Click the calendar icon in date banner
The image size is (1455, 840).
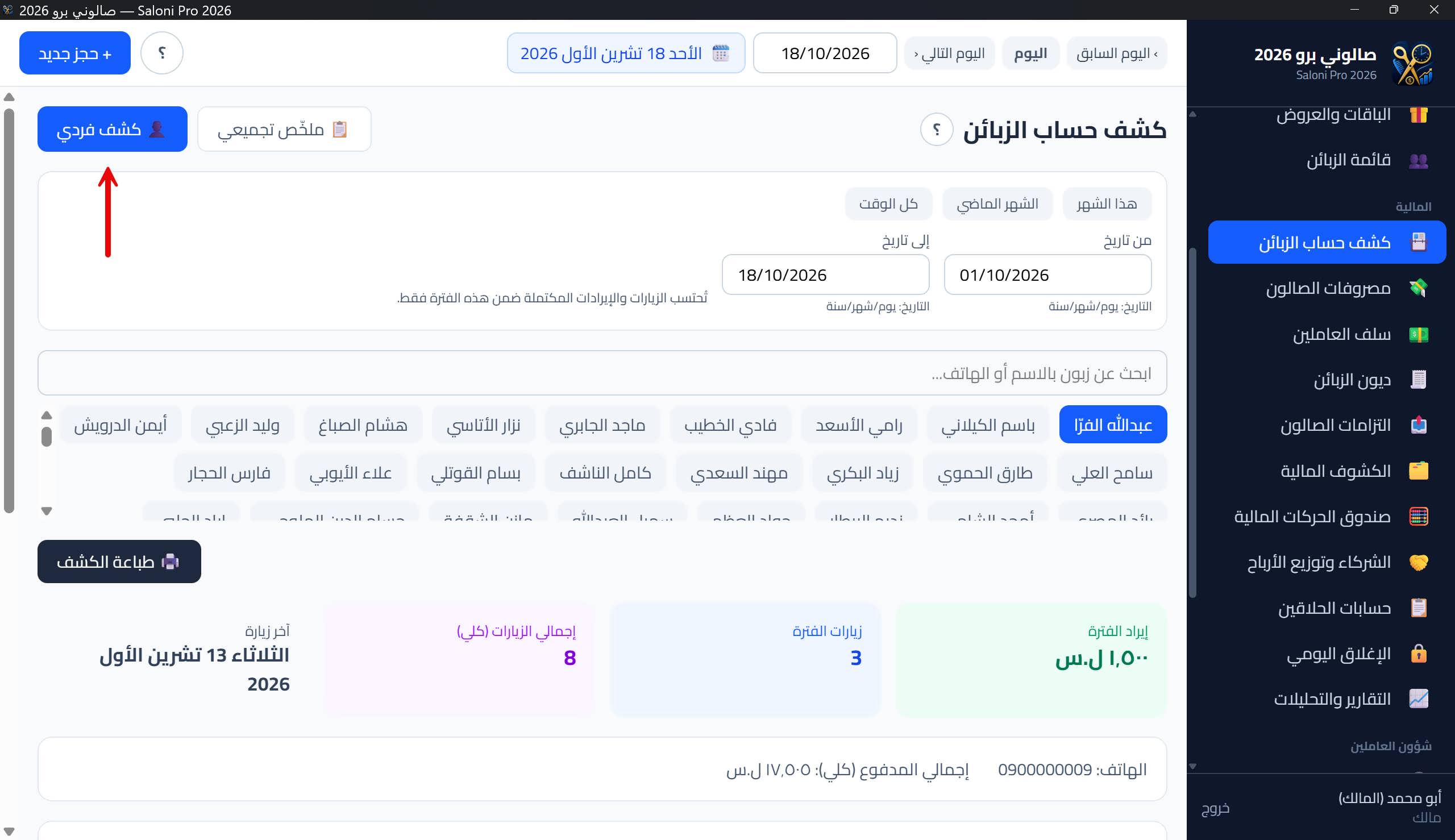721,53
